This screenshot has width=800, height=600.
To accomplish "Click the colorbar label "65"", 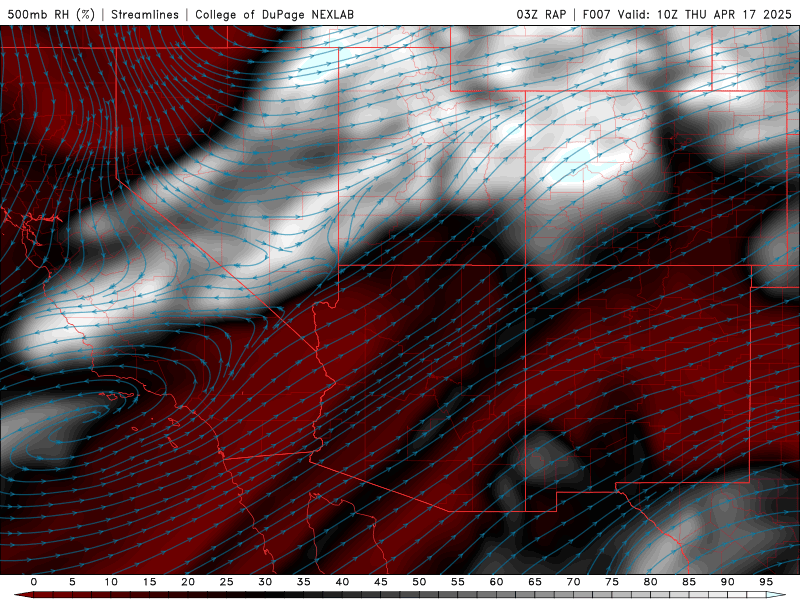I will pos(535,582).
